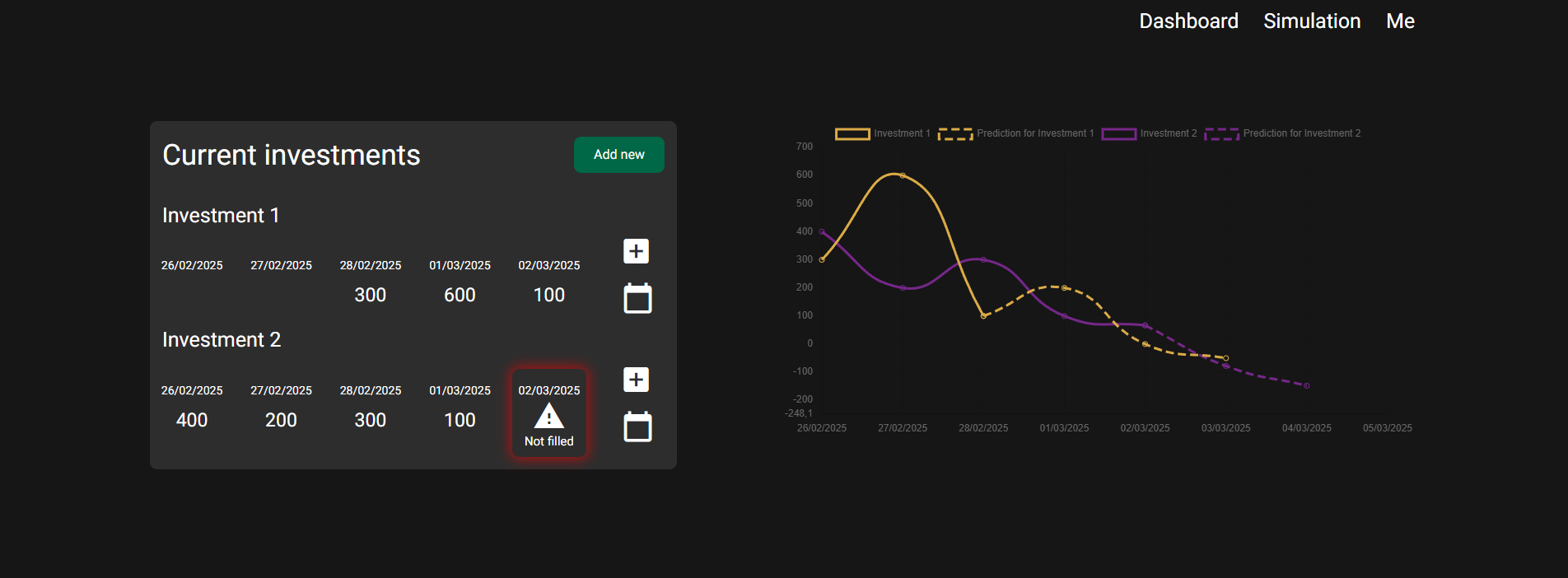The height and width of the screenshot is (578, 1568).
Task: Toggle Prediction for Investment 1 legend item
Action: coord(1016,133)
